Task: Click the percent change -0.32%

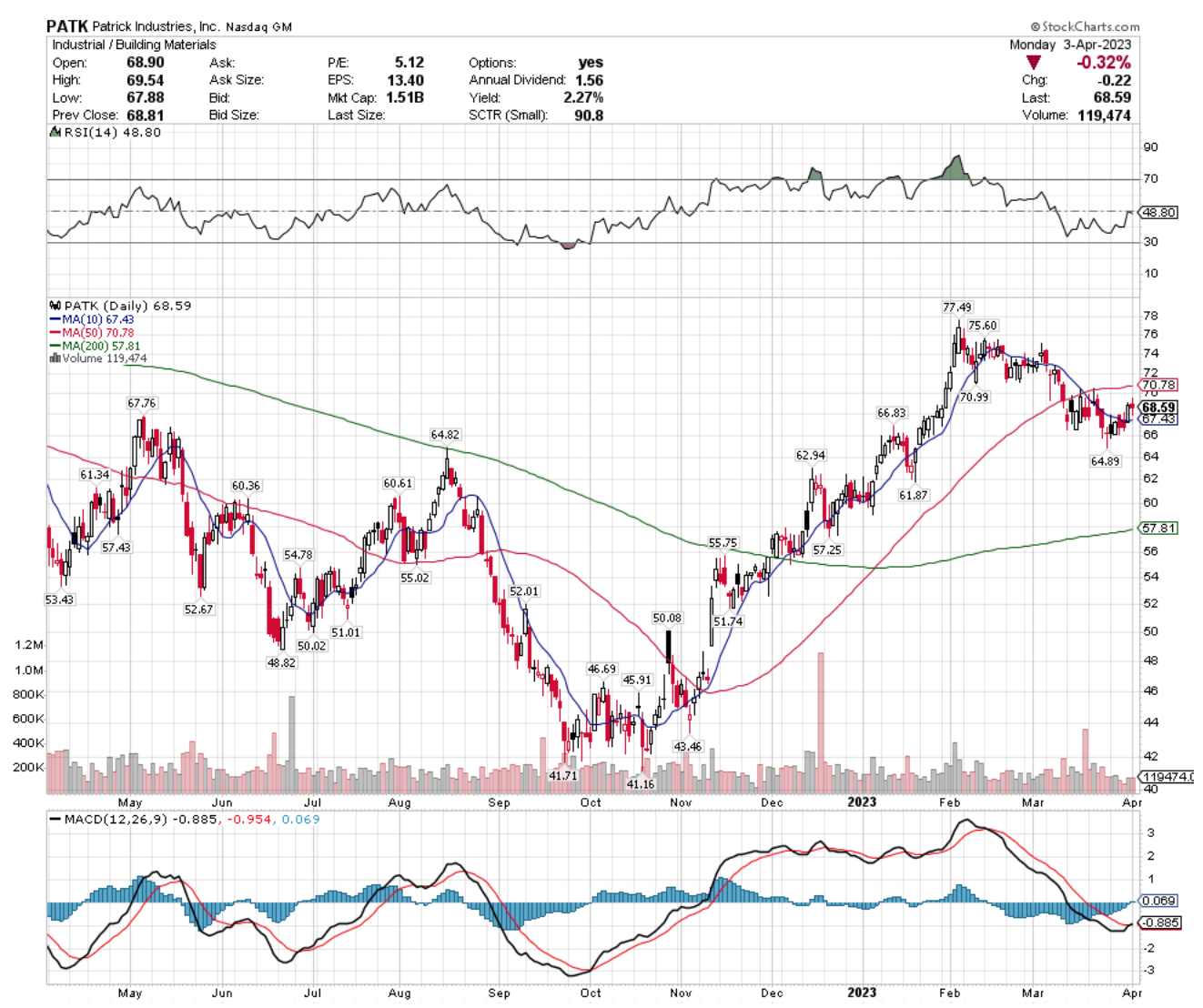Action: pyautogui.click(x=1104, y=63)
